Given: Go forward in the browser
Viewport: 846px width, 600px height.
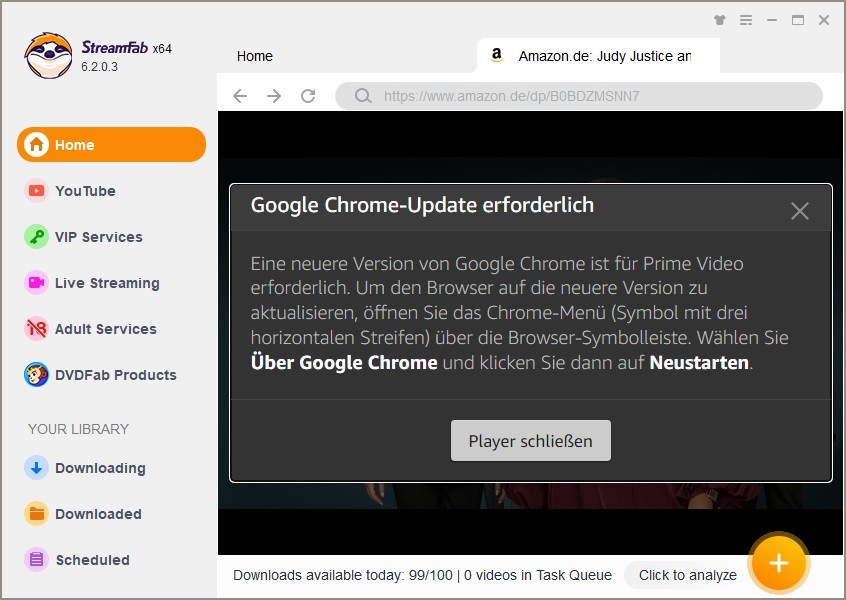Looking at the screenshot, I should point(274,96).
